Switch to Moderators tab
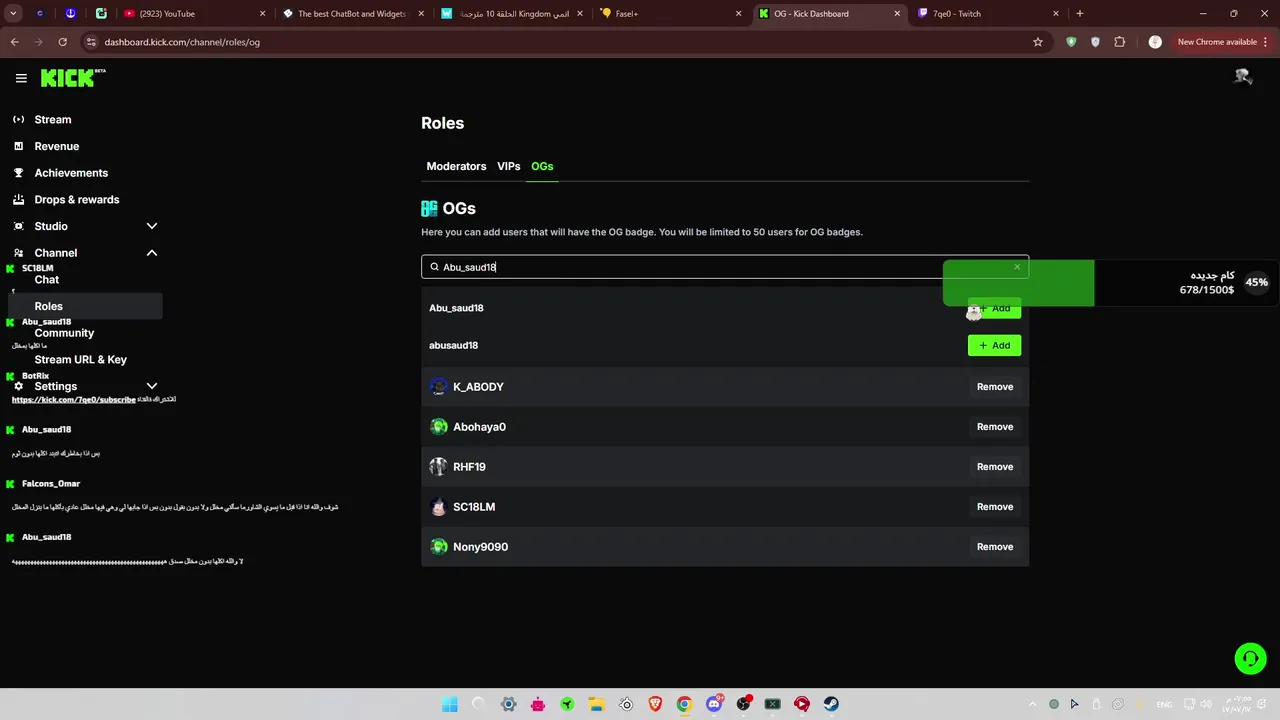 (x=456, y=166)
